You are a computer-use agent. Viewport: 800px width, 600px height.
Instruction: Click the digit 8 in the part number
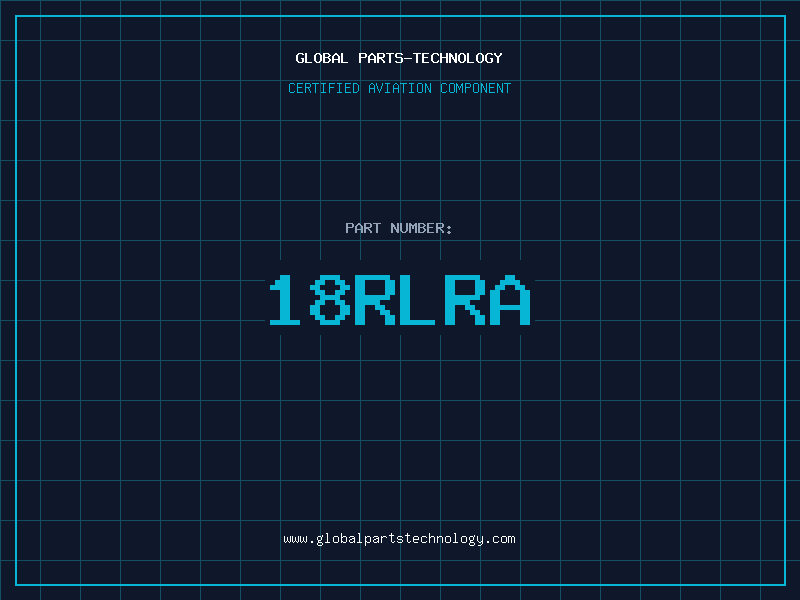click(x=329, y=300)
